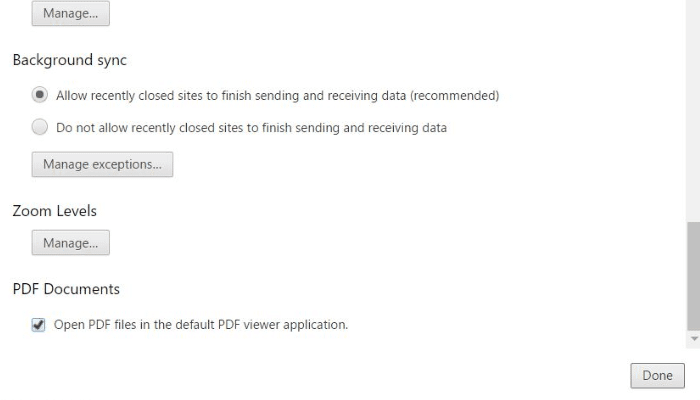Click the scrollbar track above the thumb
The height and width of the screenshot is (400, 700).
point(693,100)
